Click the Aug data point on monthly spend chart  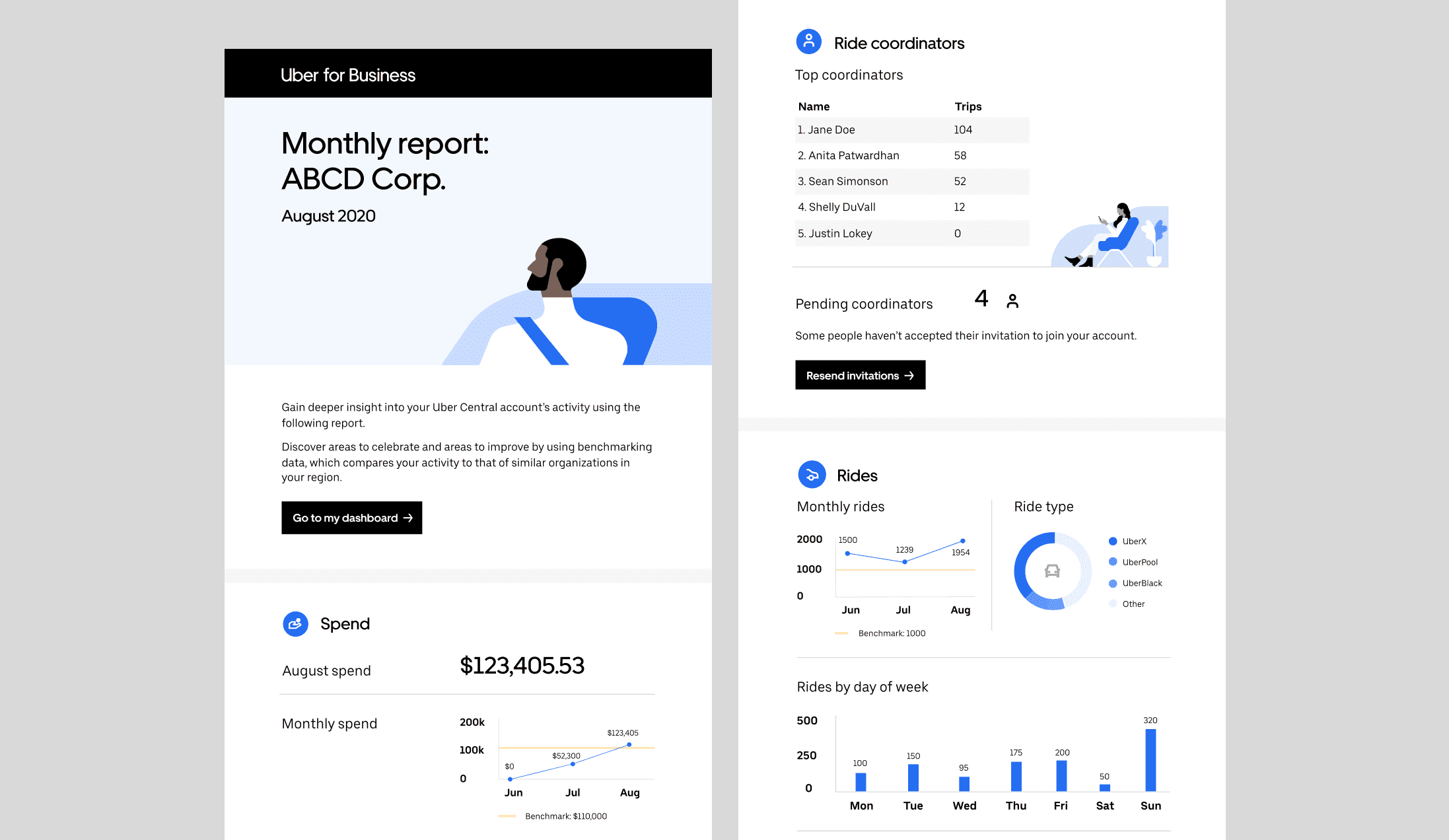pos(629,745)
